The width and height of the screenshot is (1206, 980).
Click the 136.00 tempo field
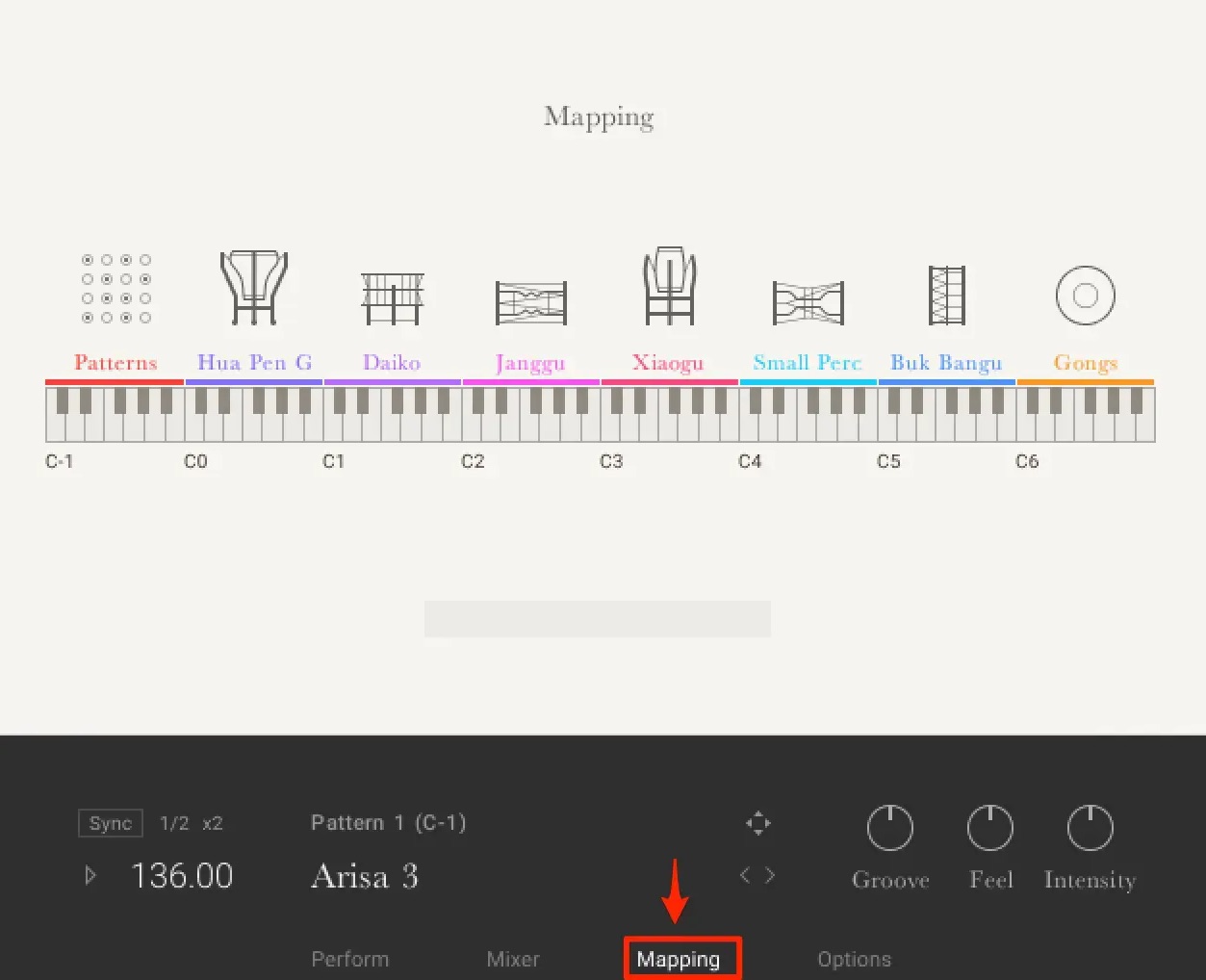point(182,876)
